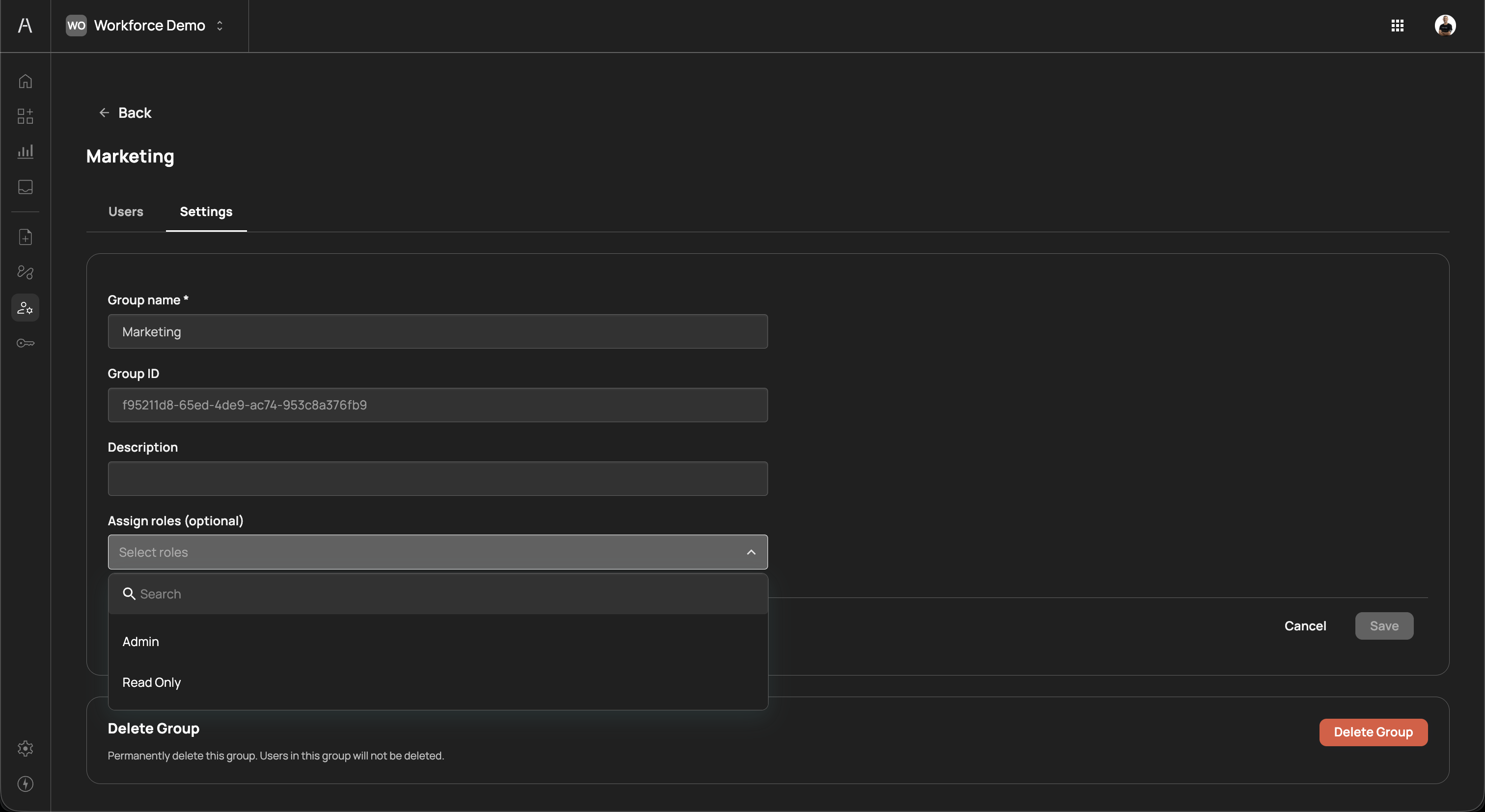Click the Cancel button

pos(1305,626)
